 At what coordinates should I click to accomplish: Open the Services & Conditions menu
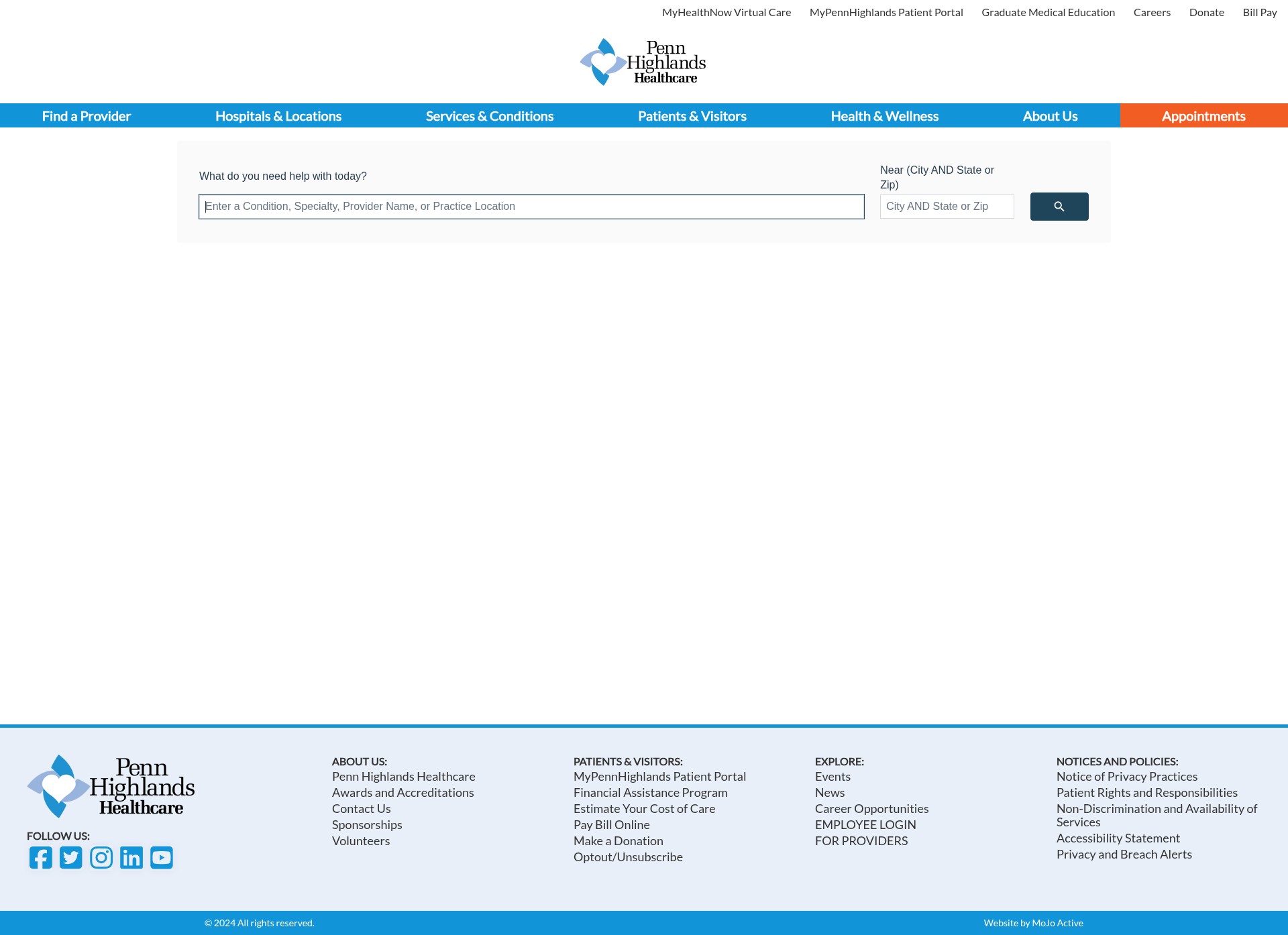click(x=490, y=116)
